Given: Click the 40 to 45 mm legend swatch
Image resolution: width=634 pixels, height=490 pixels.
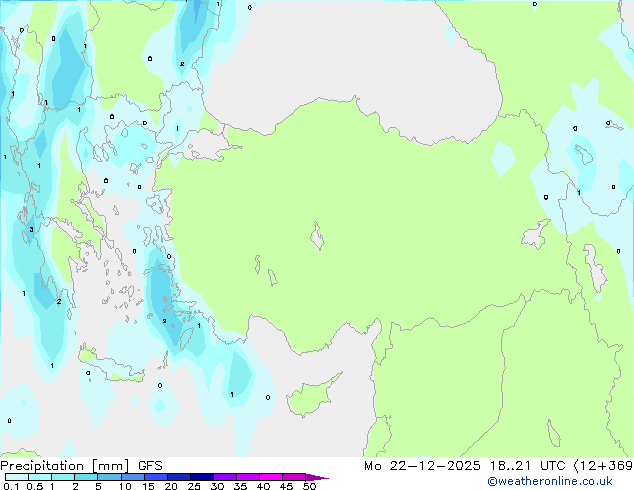Looking at the screenshot, I should coord(271,477).
